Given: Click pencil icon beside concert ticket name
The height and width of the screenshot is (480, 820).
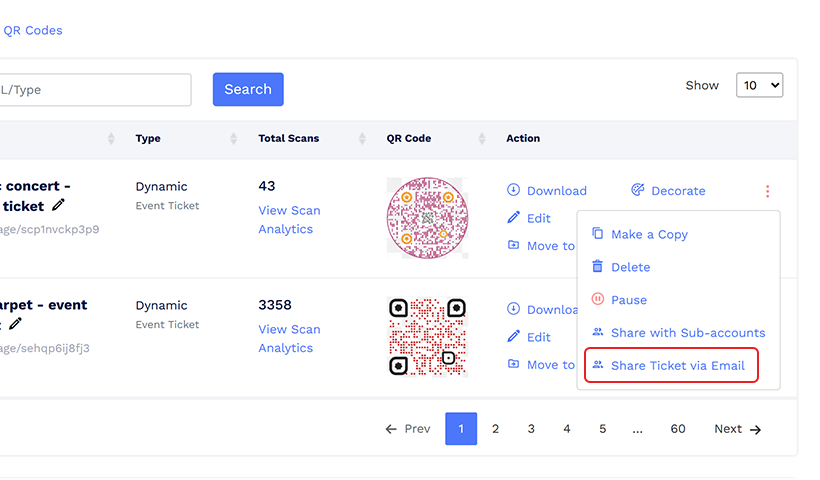Looking at the screenshot, I should click(x=59, y=205).
